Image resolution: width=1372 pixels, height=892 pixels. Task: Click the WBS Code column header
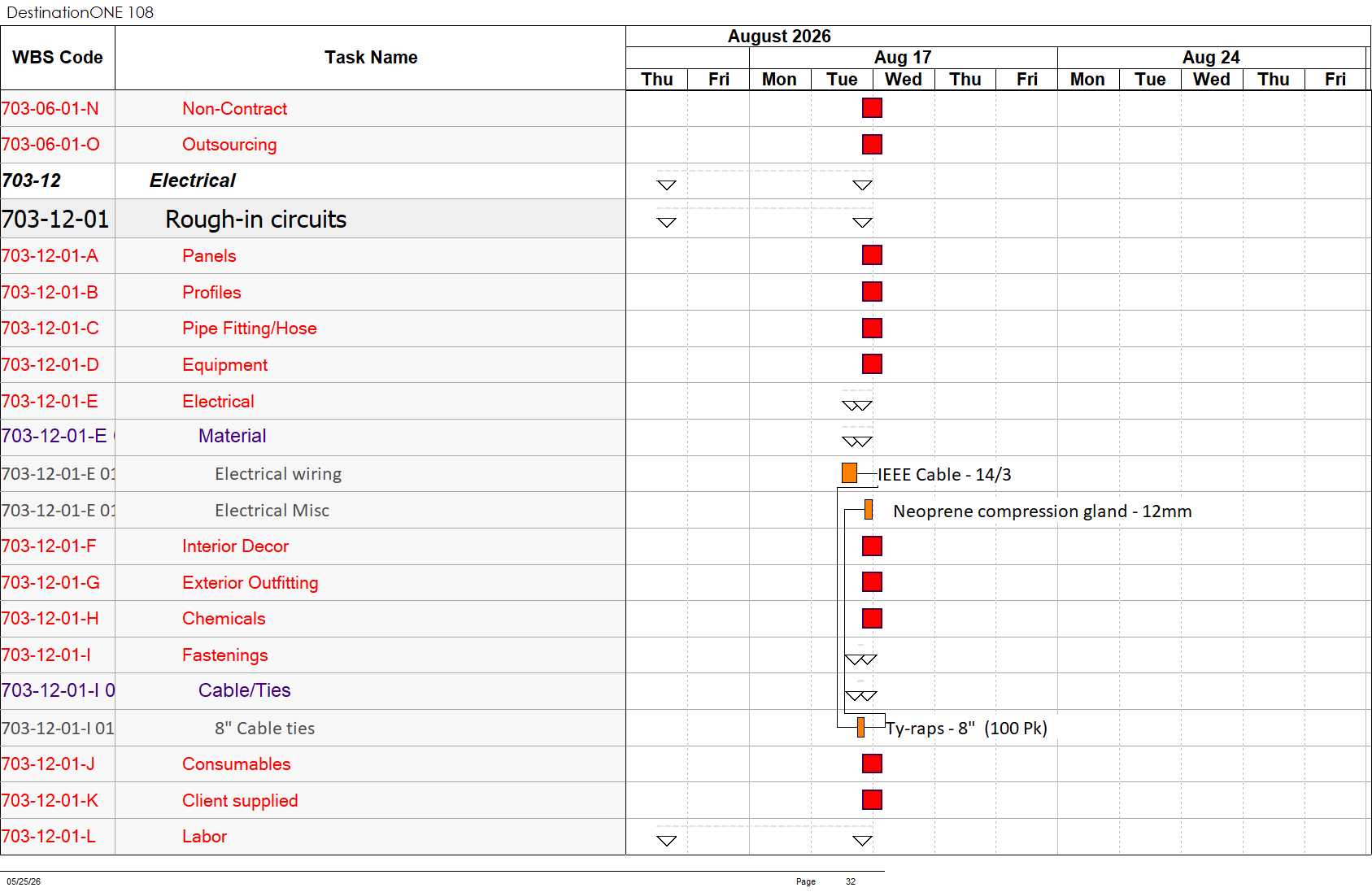(x=58, y=58)
